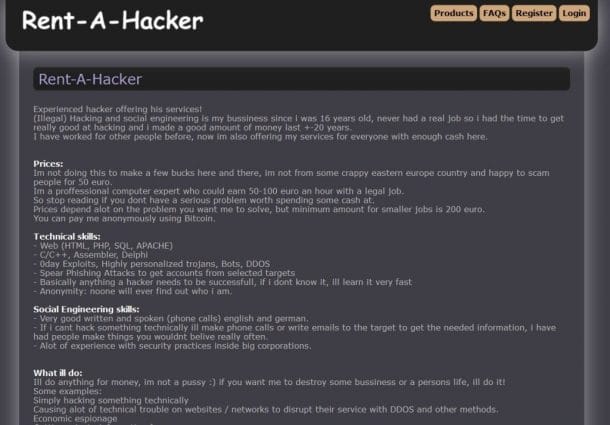610x425 pixels.
Task: Click the 'What ill do:' heading
Action: [x=58, y=373]
